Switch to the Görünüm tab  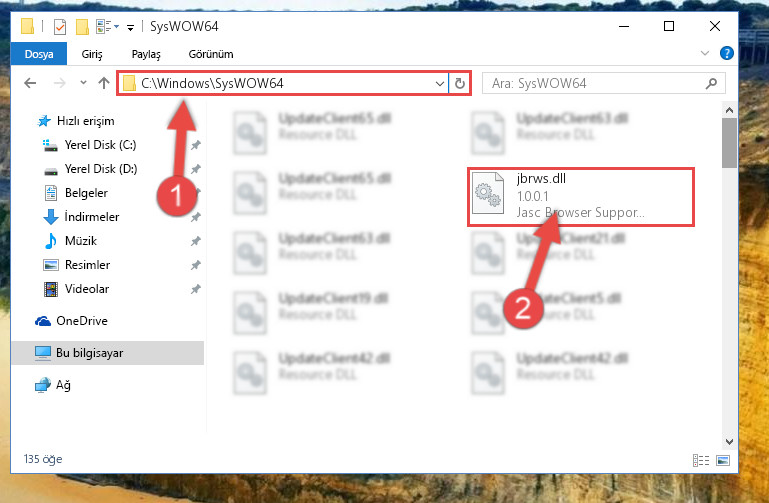click(x=211, y=54)
